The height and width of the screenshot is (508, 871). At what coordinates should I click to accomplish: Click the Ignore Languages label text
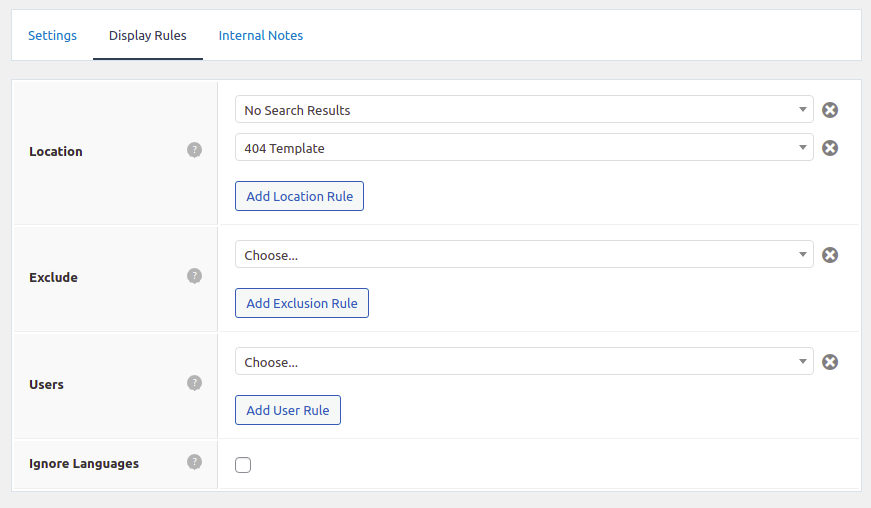coord(84,464)
